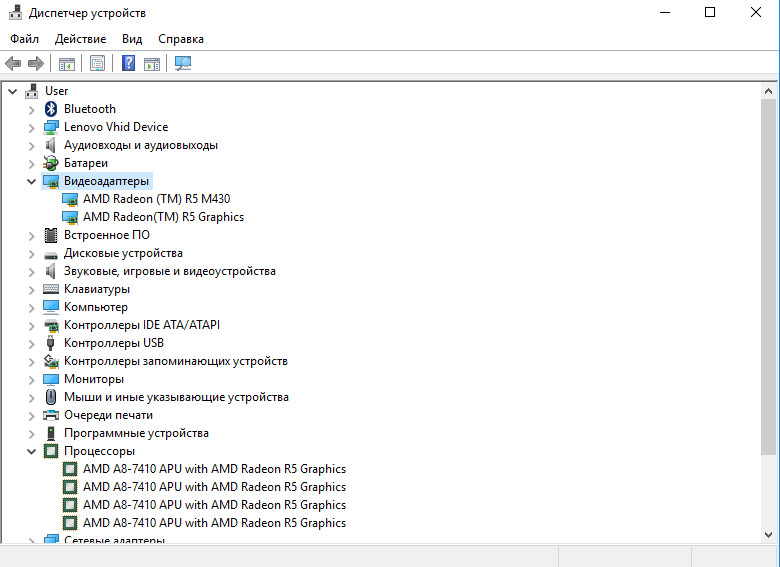Select AMD Radeon(TM) R5 Graphics label
Image resolution: width=780 pixels, height=567 pixels.
[164, 217]
